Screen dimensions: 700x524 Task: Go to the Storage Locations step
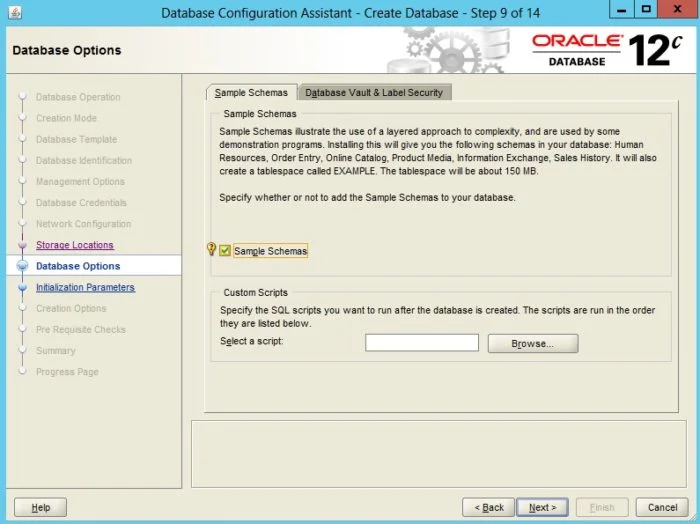coord(75,245)
